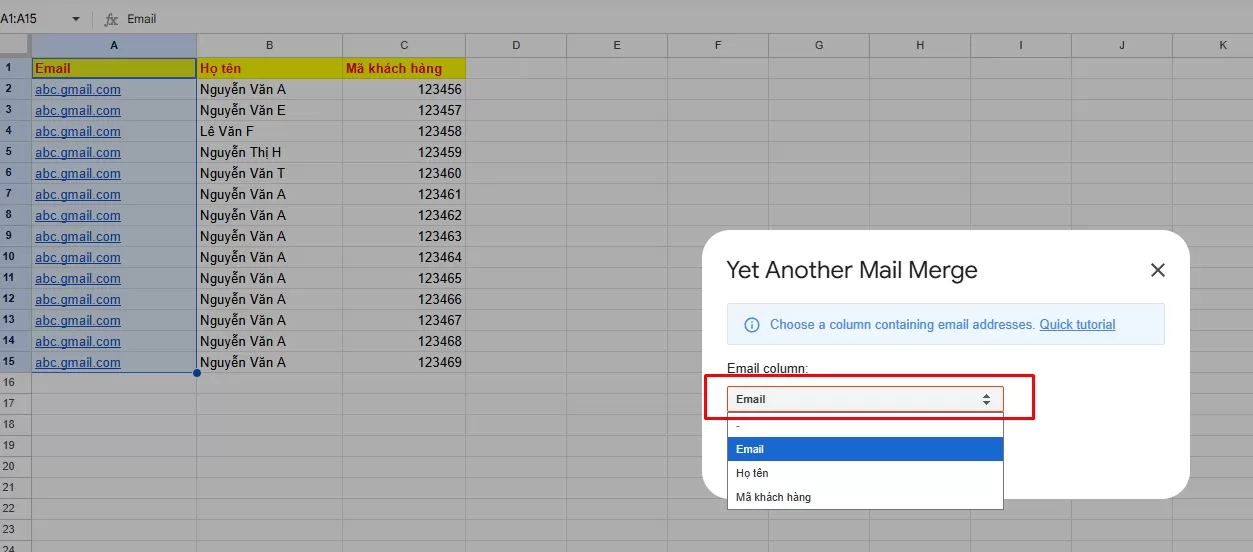Image resolution: width=1253 pixels, height=552 pixels.
Task: Click customer code cell 123456
Action: coord(404,89)
